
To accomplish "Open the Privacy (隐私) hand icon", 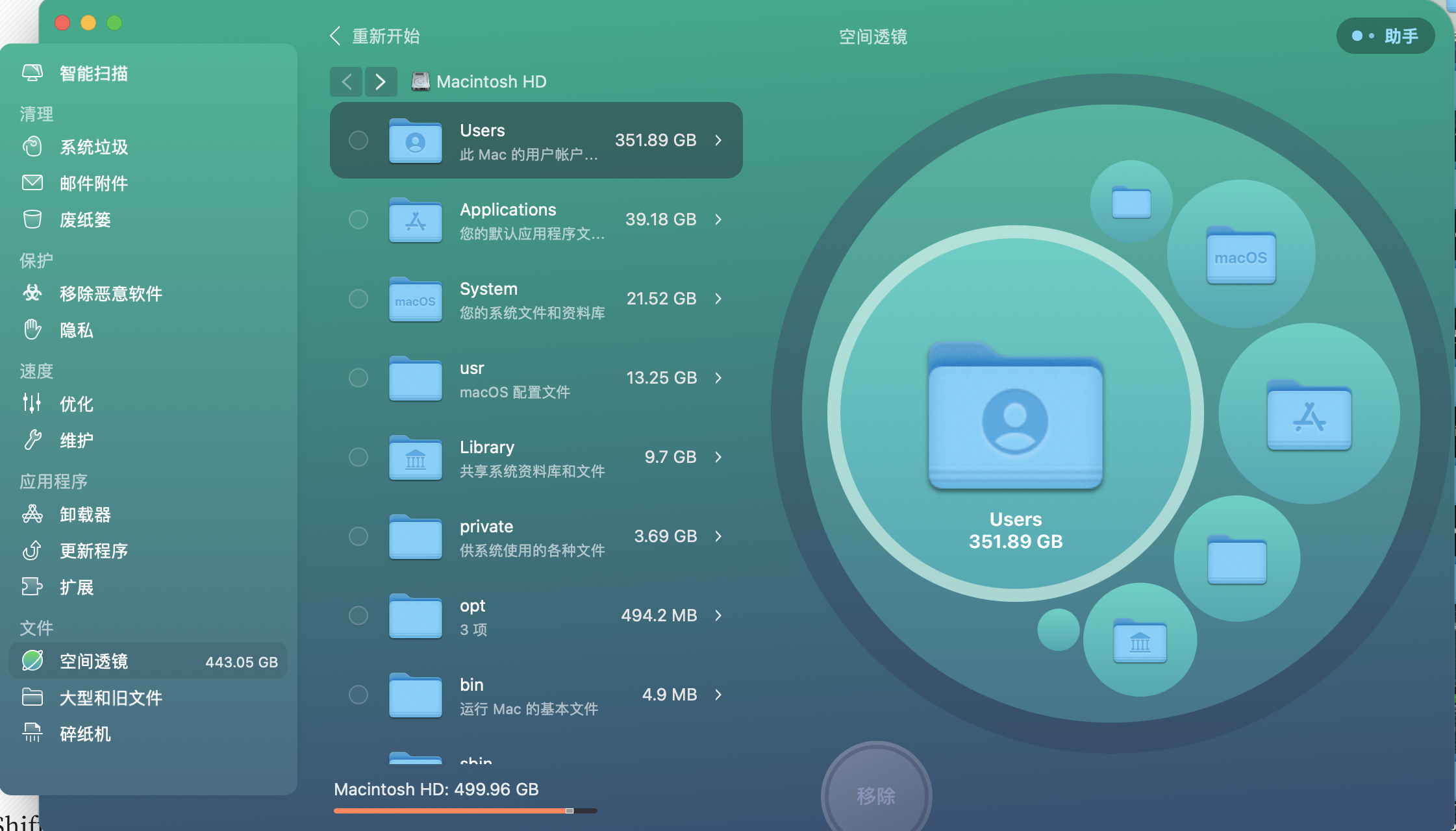I will coord(32,330).
